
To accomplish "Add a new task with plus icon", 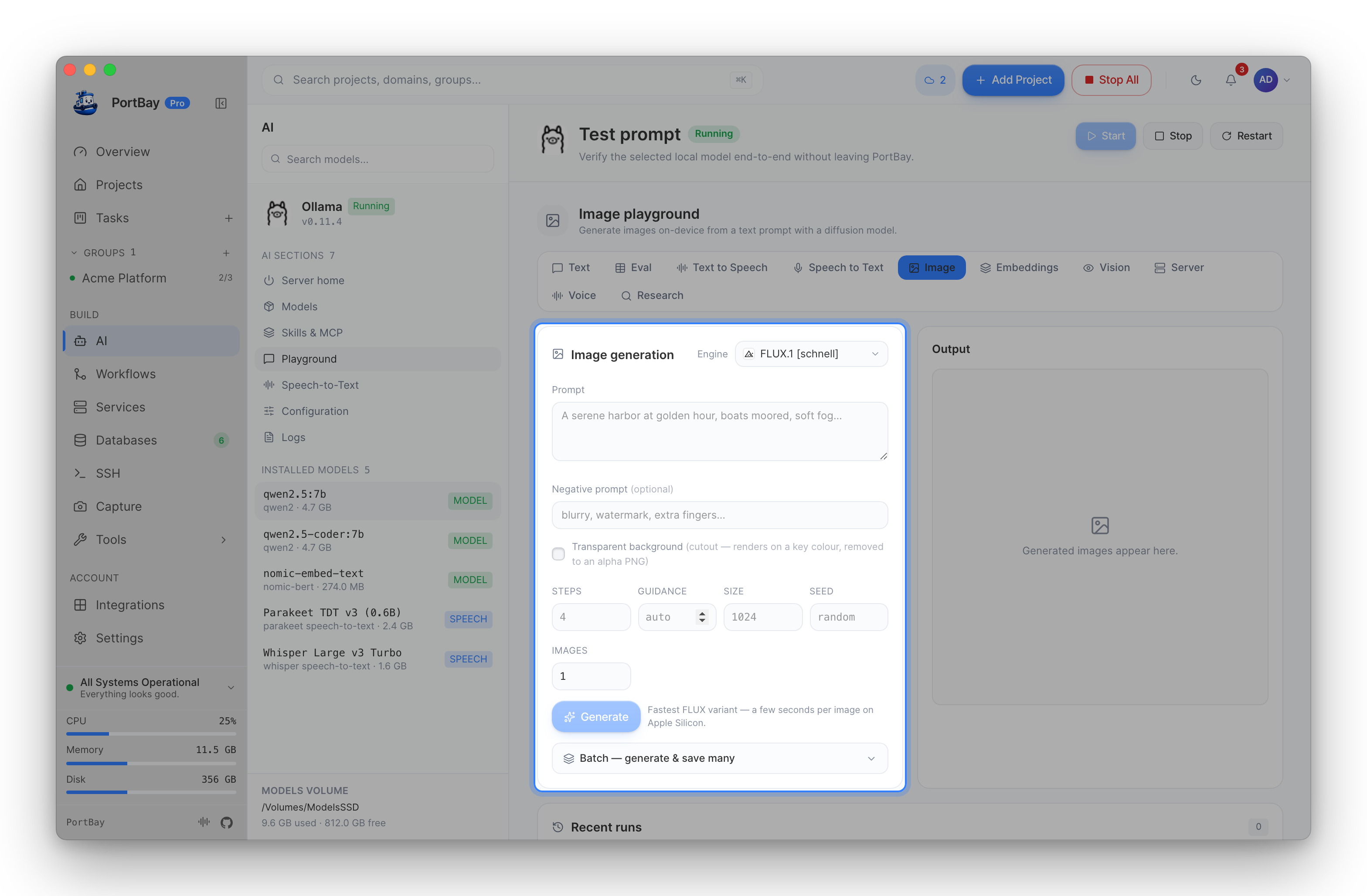I will coord(228,218).
